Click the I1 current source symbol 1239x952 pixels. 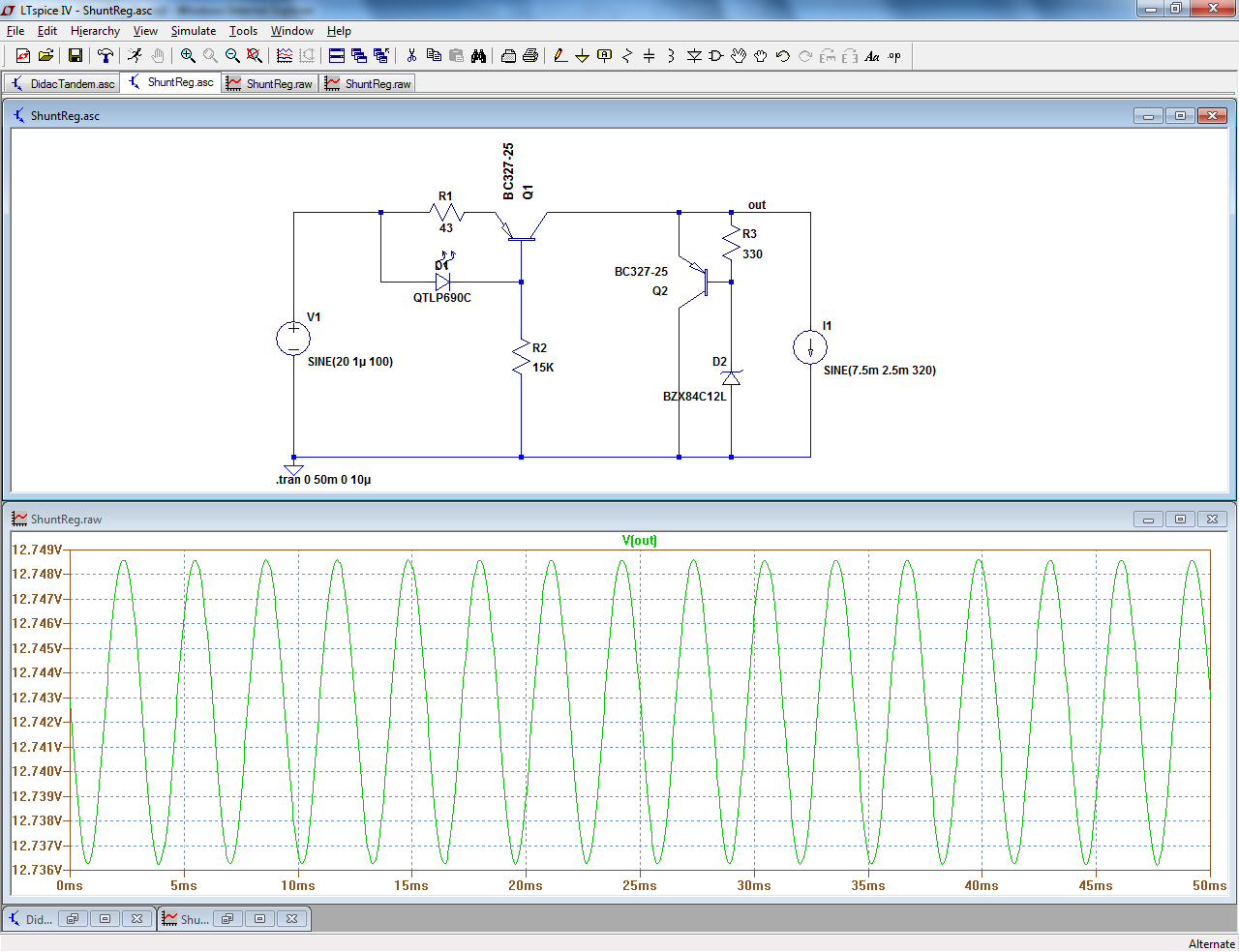coord(810,347)
